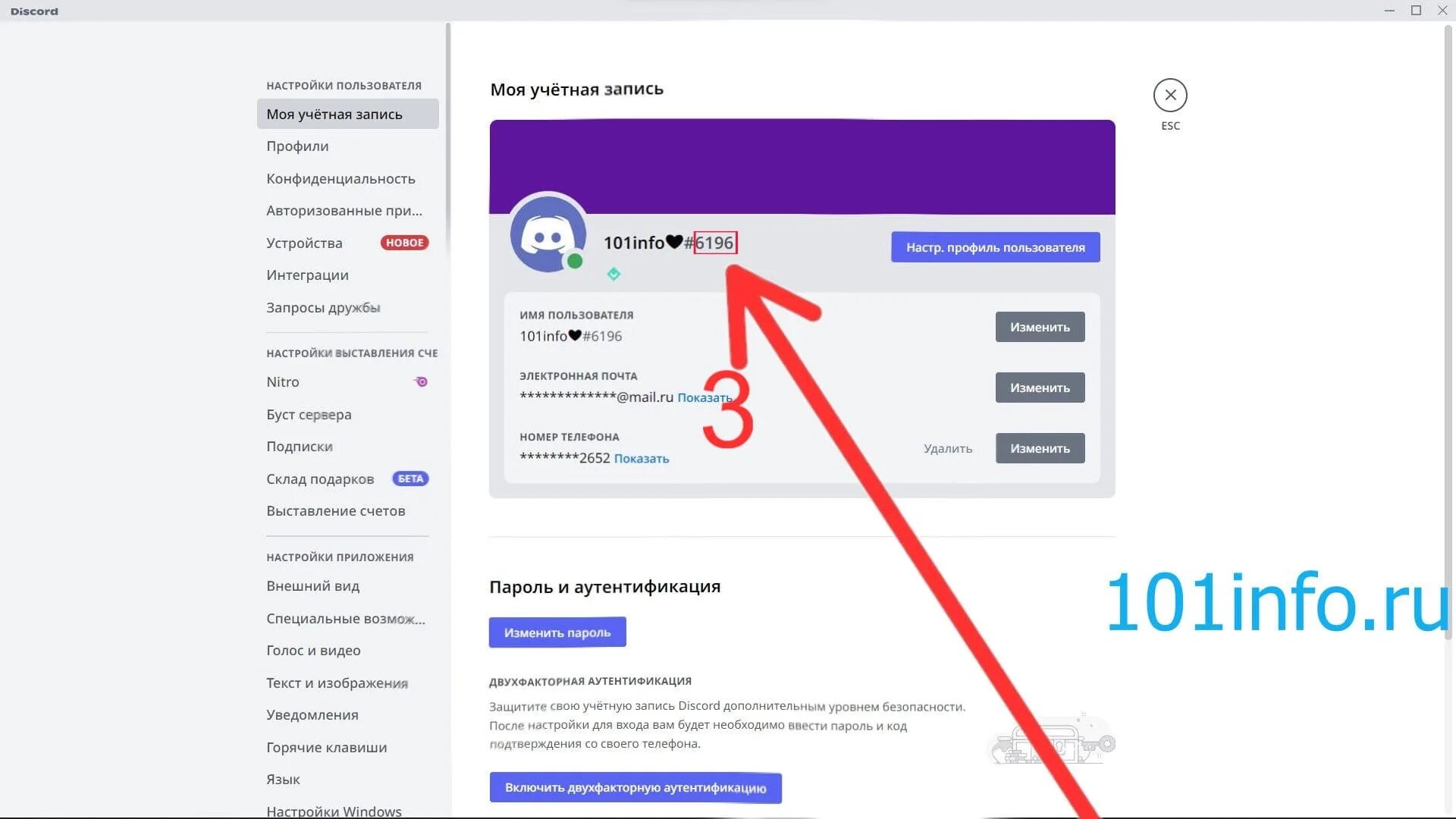Click Изменить next to phone number

pos(1040,448)
